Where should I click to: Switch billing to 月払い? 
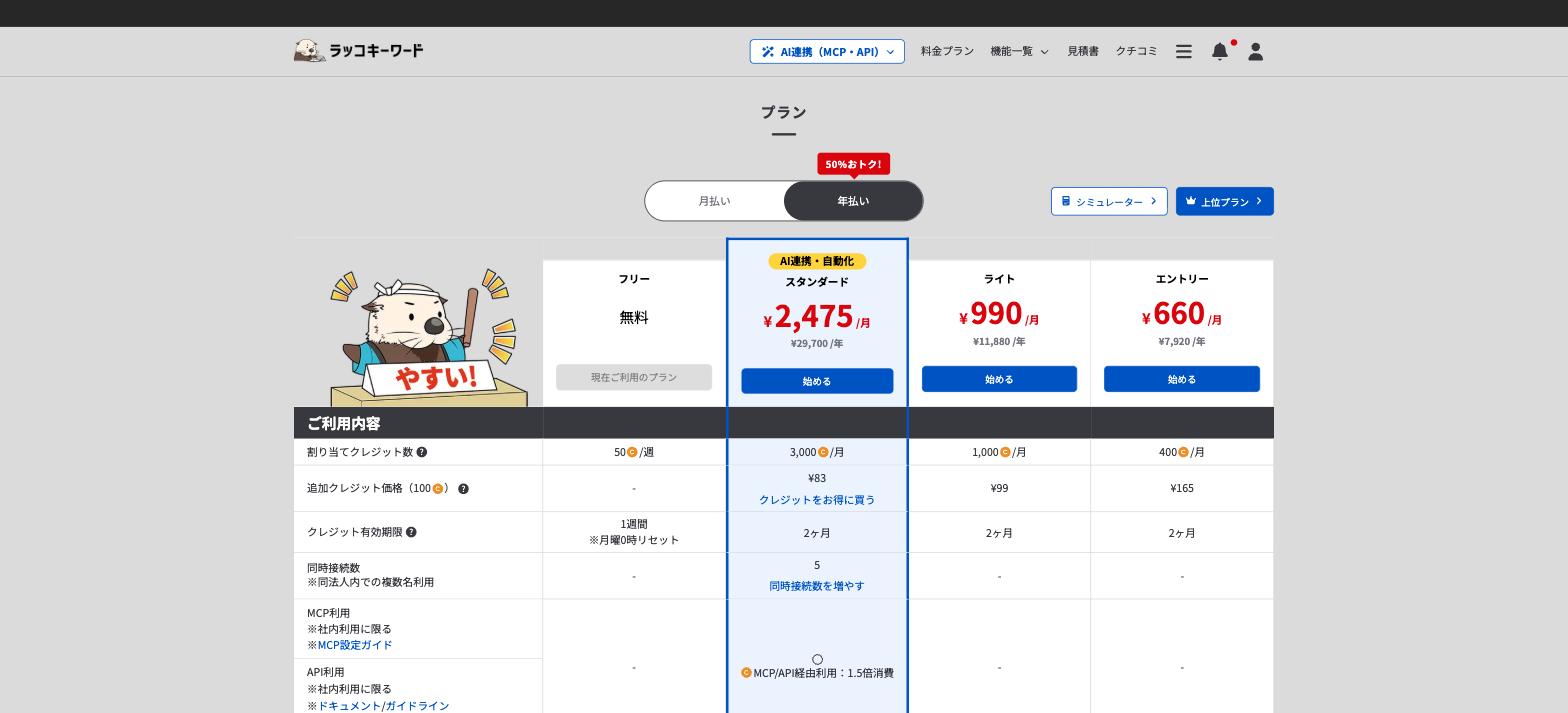714,201
